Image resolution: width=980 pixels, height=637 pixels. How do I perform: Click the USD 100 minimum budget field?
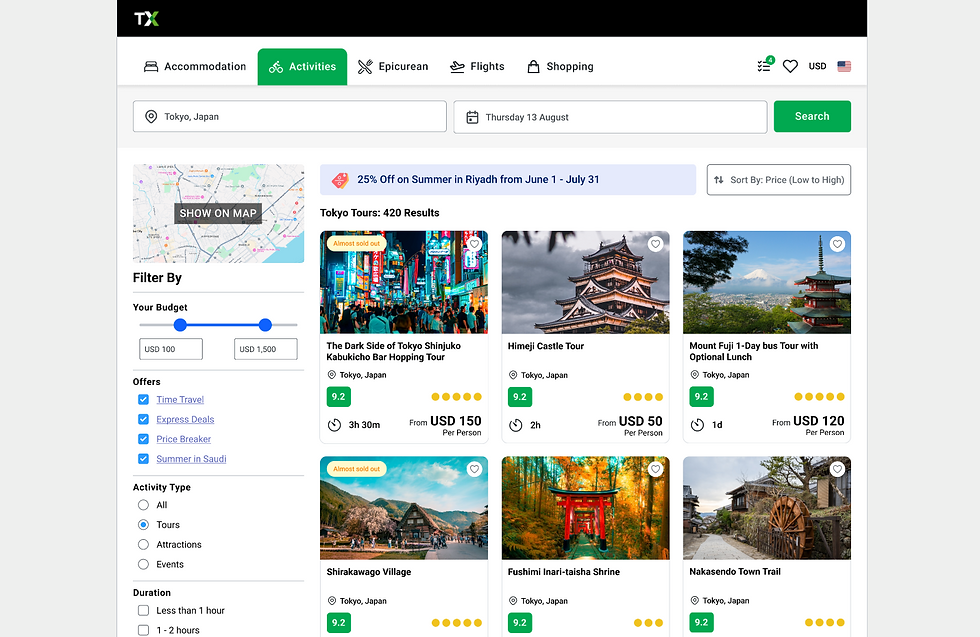(x=171, y=349)
